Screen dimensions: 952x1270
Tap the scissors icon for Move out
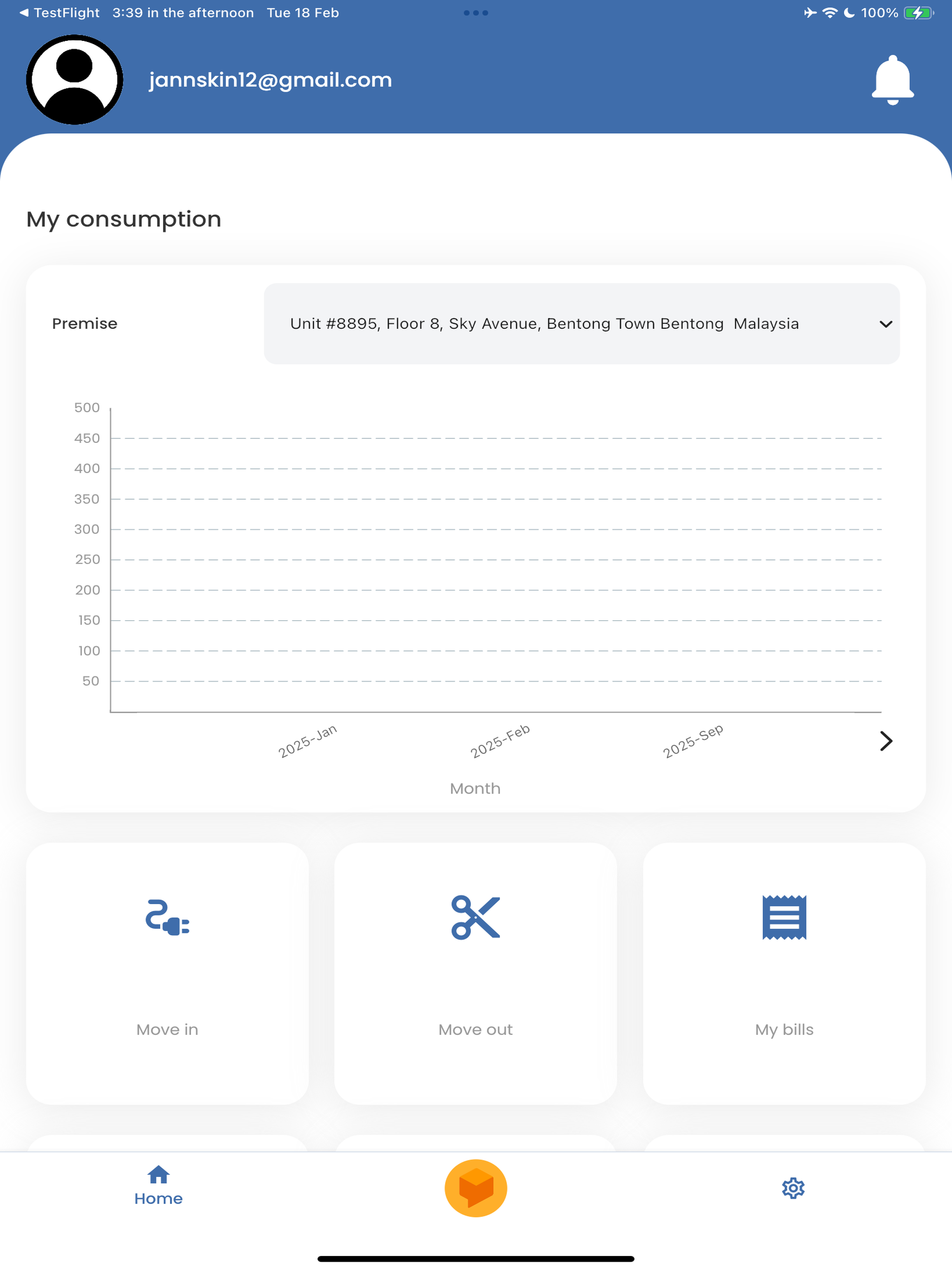pos(476,918)
